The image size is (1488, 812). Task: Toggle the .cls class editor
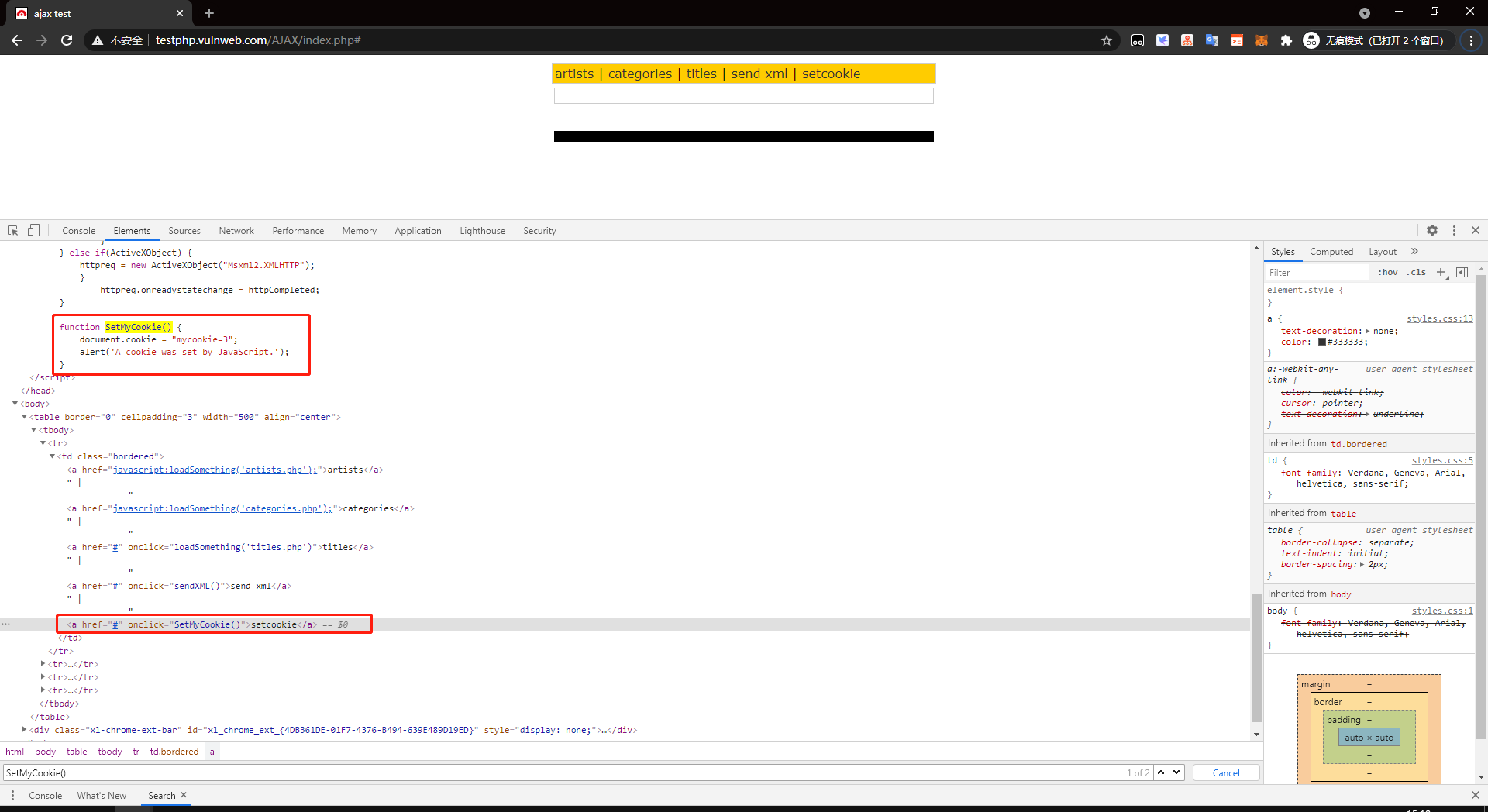(1416, 272)
